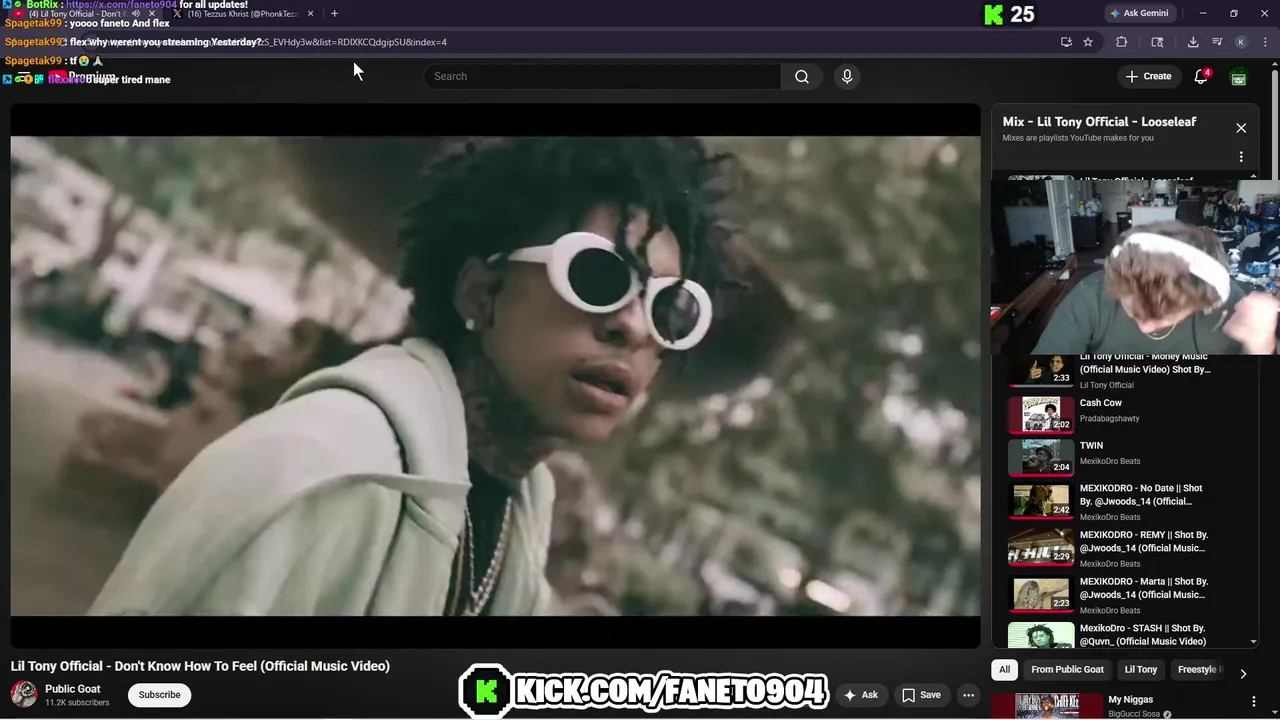1280x720 pixels.
Task: Play the MEXIKODRO No Date thumbnail
Action: (1041, 500)
